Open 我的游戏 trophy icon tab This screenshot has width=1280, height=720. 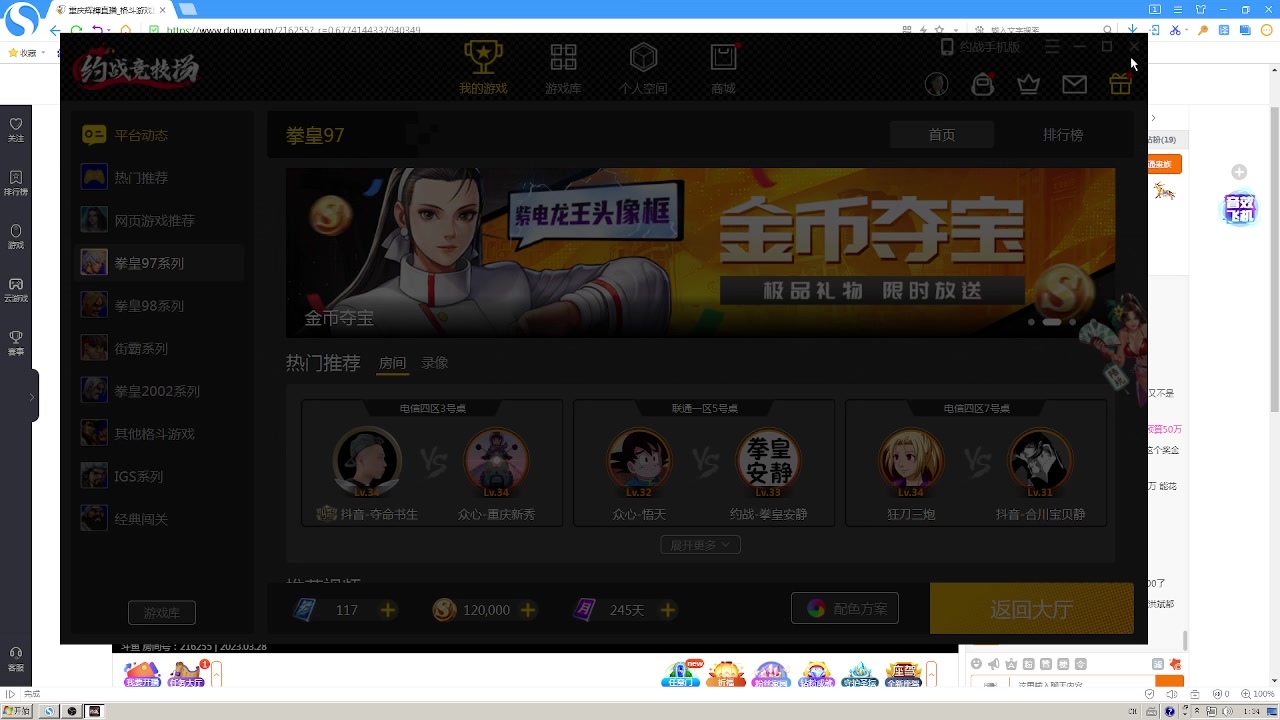click(x=483, y=67)
